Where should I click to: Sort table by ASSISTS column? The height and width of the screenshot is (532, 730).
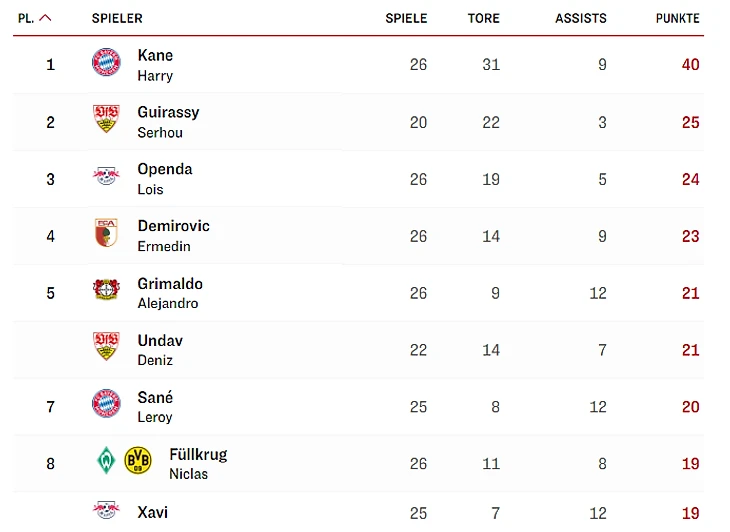pyautogui.click(x=580, y=18)
